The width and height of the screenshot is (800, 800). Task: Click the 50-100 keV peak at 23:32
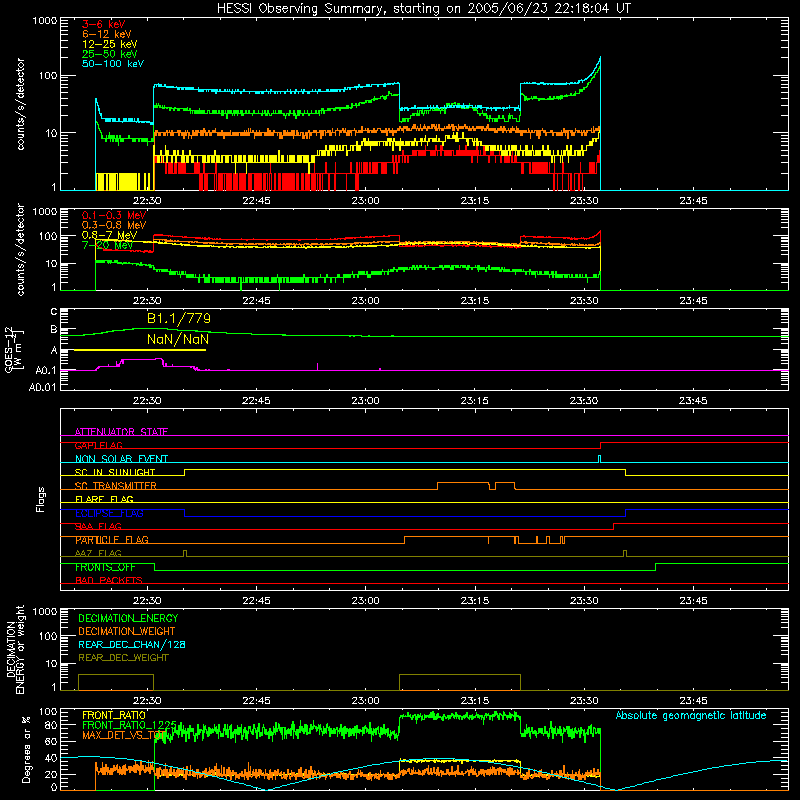pyautogui.click(x=600, y=58)
